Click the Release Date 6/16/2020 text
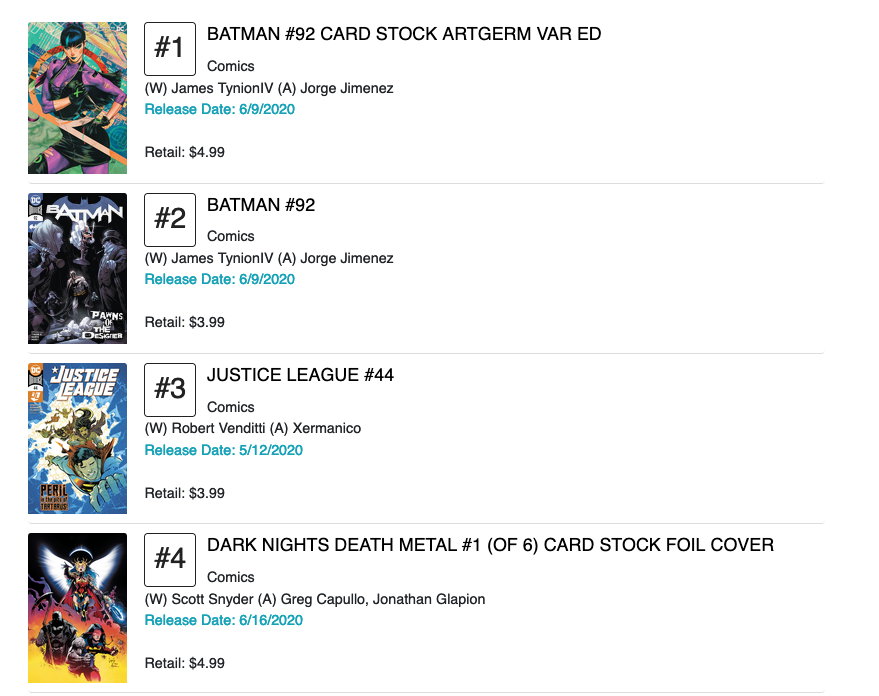The width and height of the screenshot is (879, 696). click(x=224, y=620)
